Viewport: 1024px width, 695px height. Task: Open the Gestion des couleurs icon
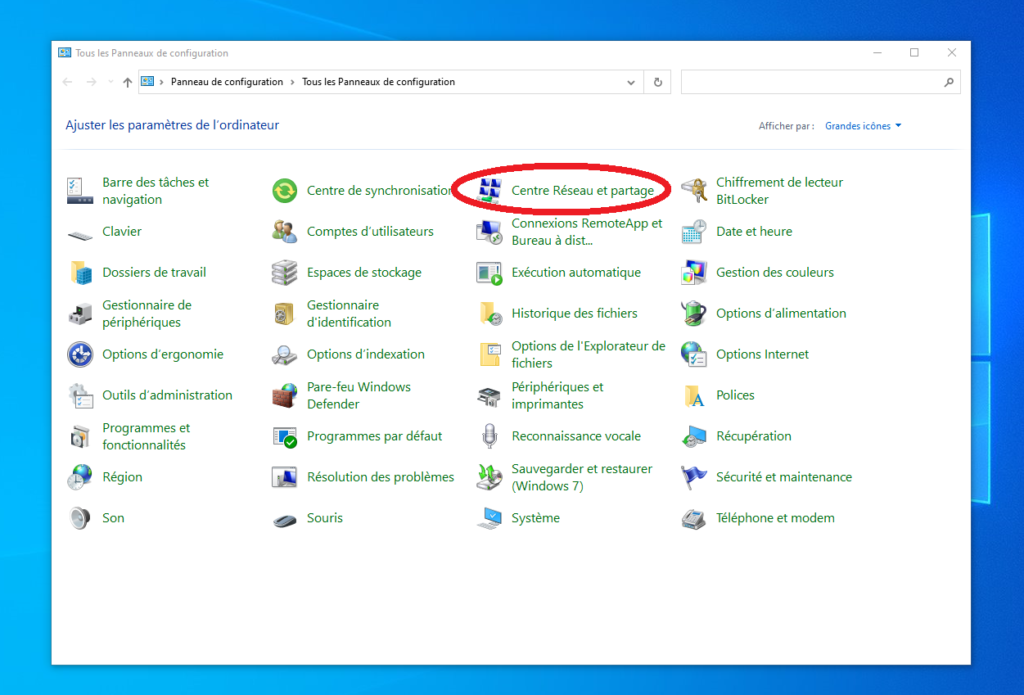point(694,272)
